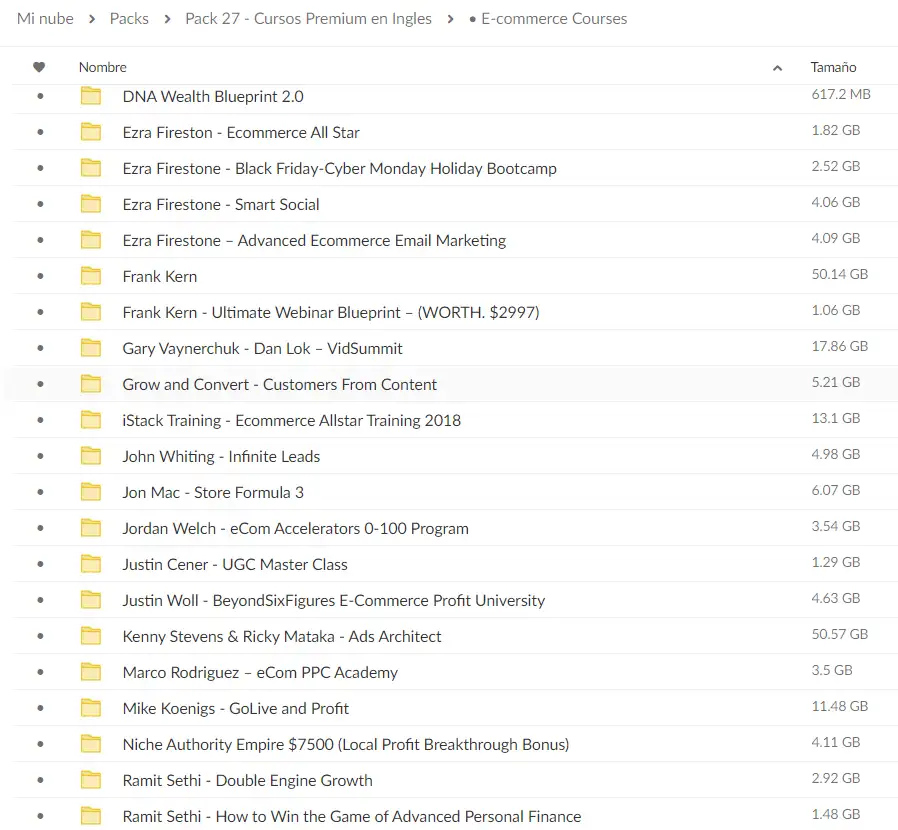Open Niche Authority Empire folder icon
This screenshot has width=898, height=830.
[x=90, y=744]
